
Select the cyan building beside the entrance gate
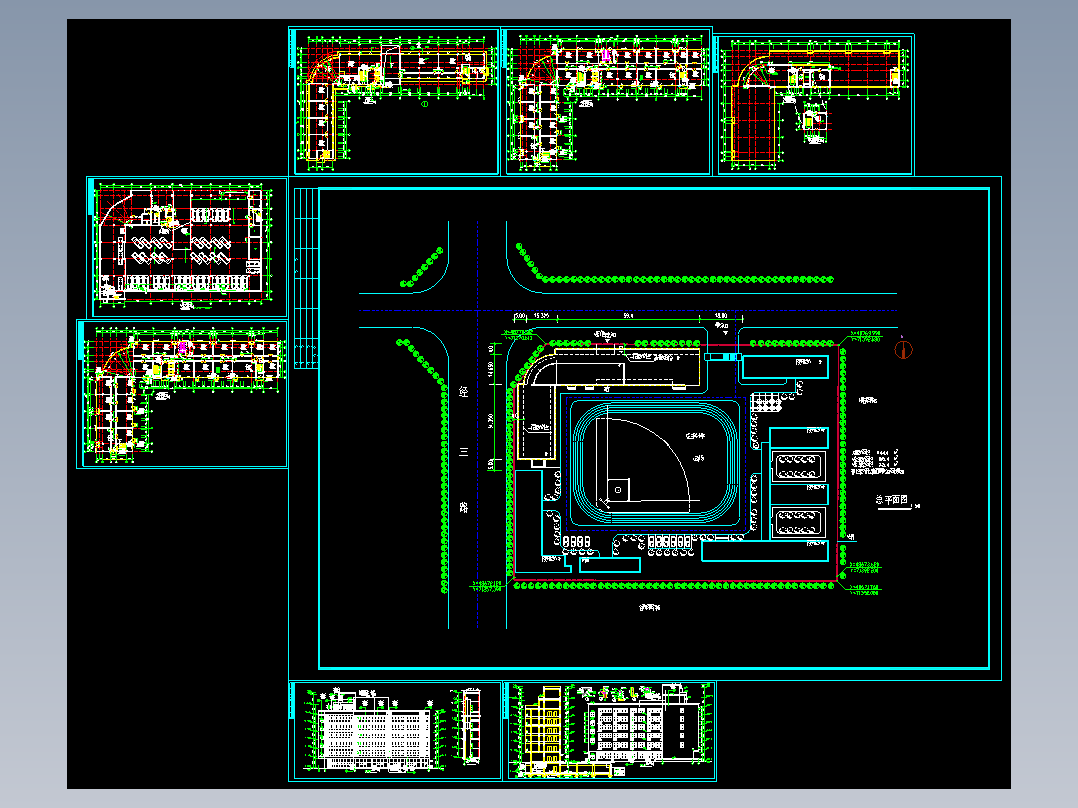point(785,368)
